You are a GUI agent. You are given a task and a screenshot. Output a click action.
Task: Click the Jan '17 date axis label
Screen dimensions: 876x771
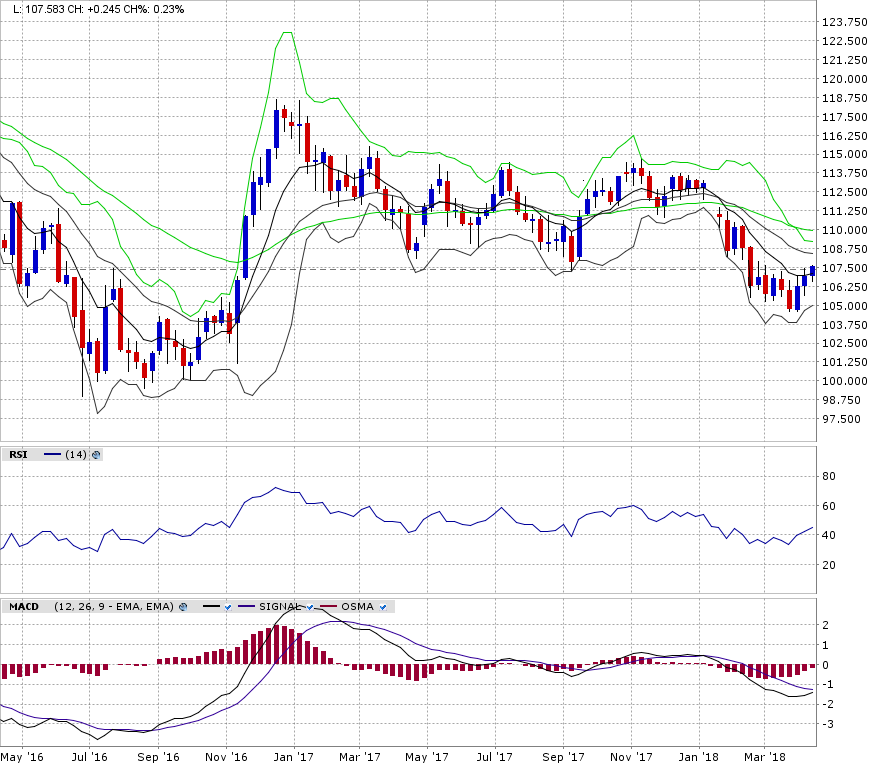click(x=293, y=758)
